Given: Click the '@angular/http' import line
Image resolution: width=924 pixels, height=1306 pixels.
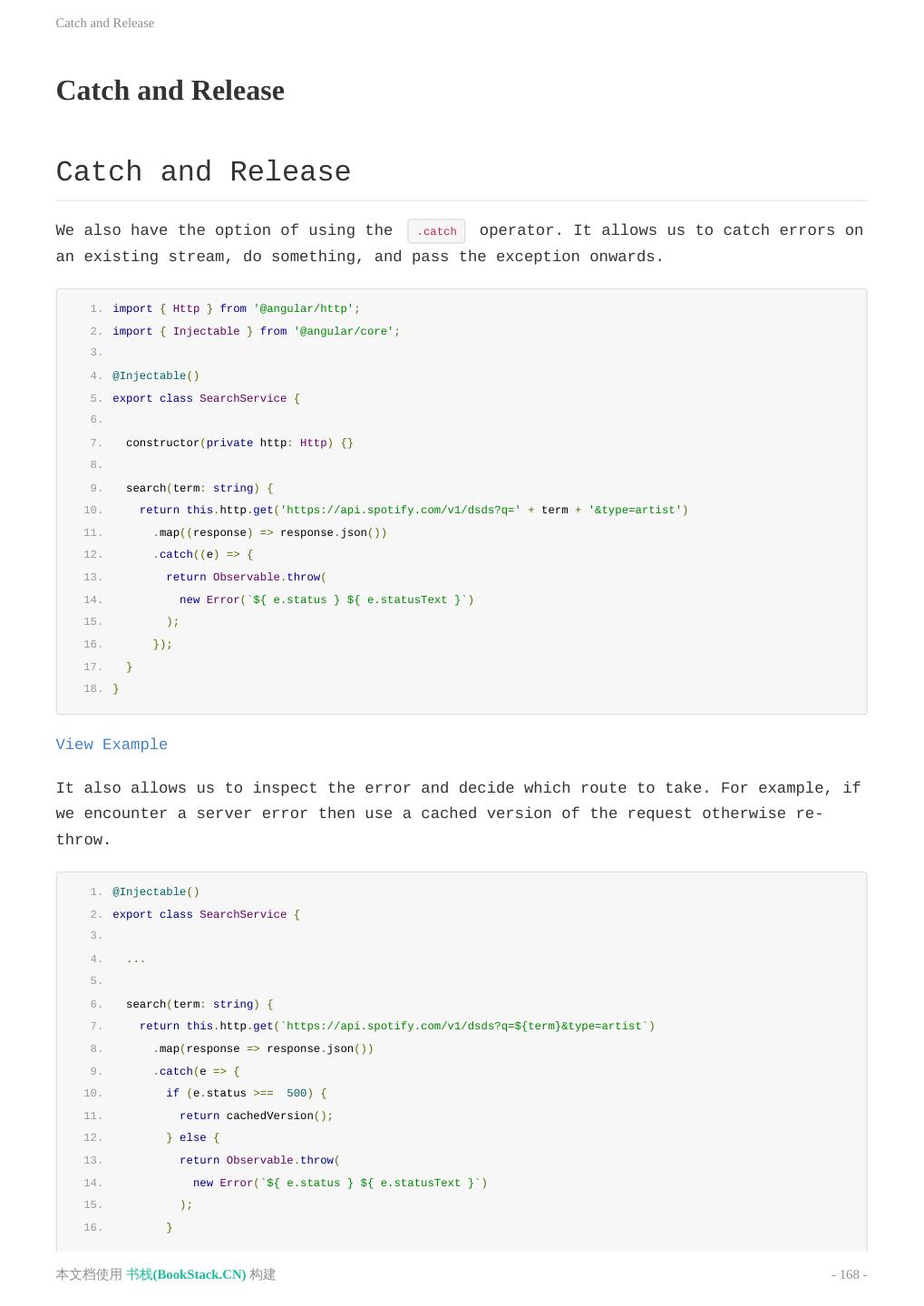Looking at the screenshot, I should click(x=236, y=309).
